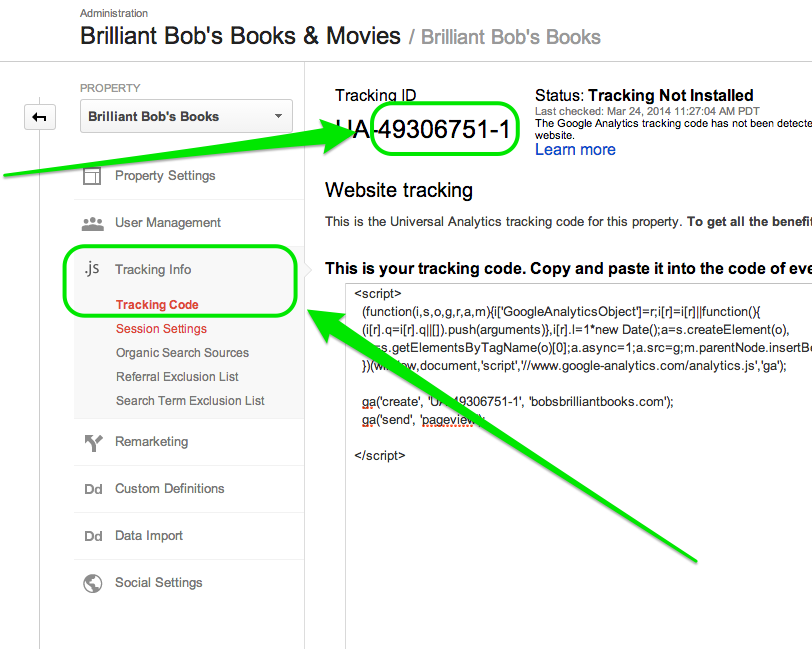Screen dimensions: 812x649
Task: Open Data Import
Action: pyautogui.click(x=149, y=536)
